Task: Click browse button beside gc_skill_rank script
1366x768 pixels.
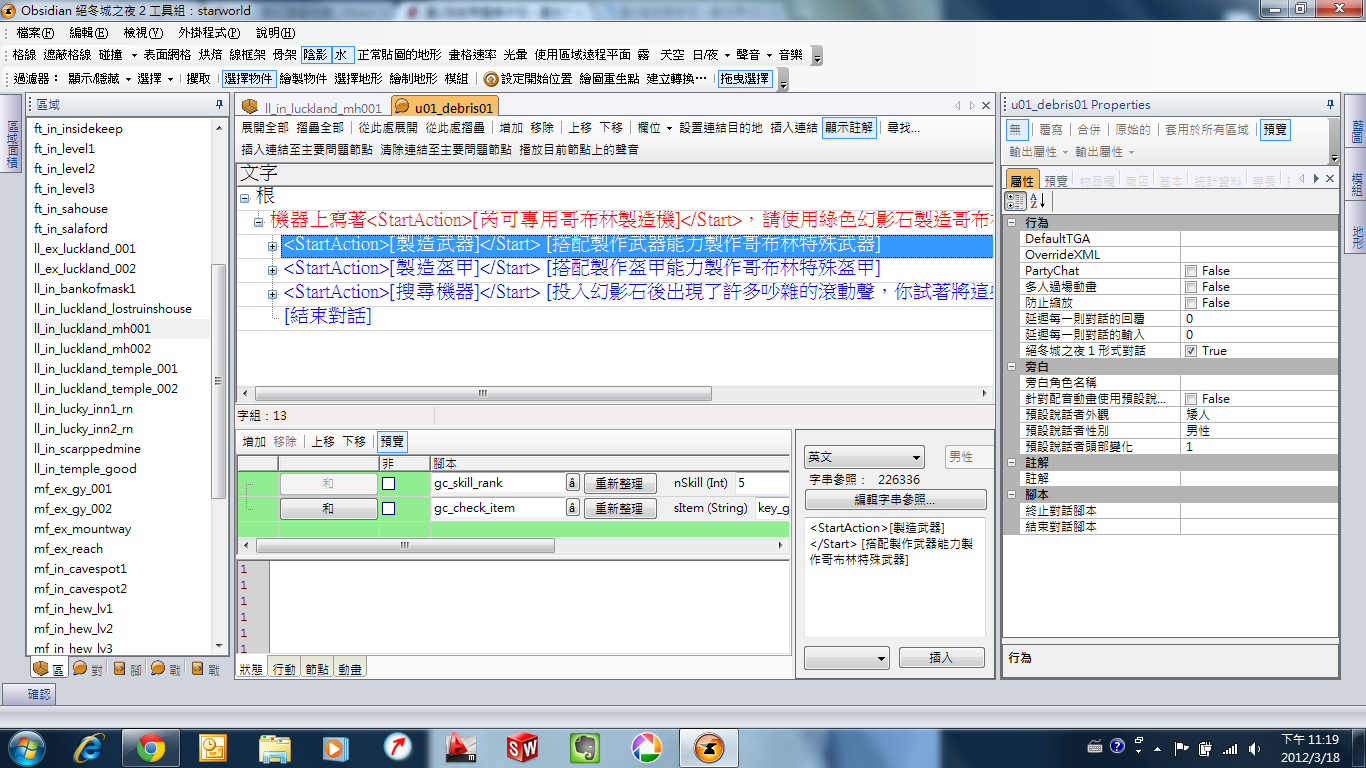Action: click(x=573, y=483)
